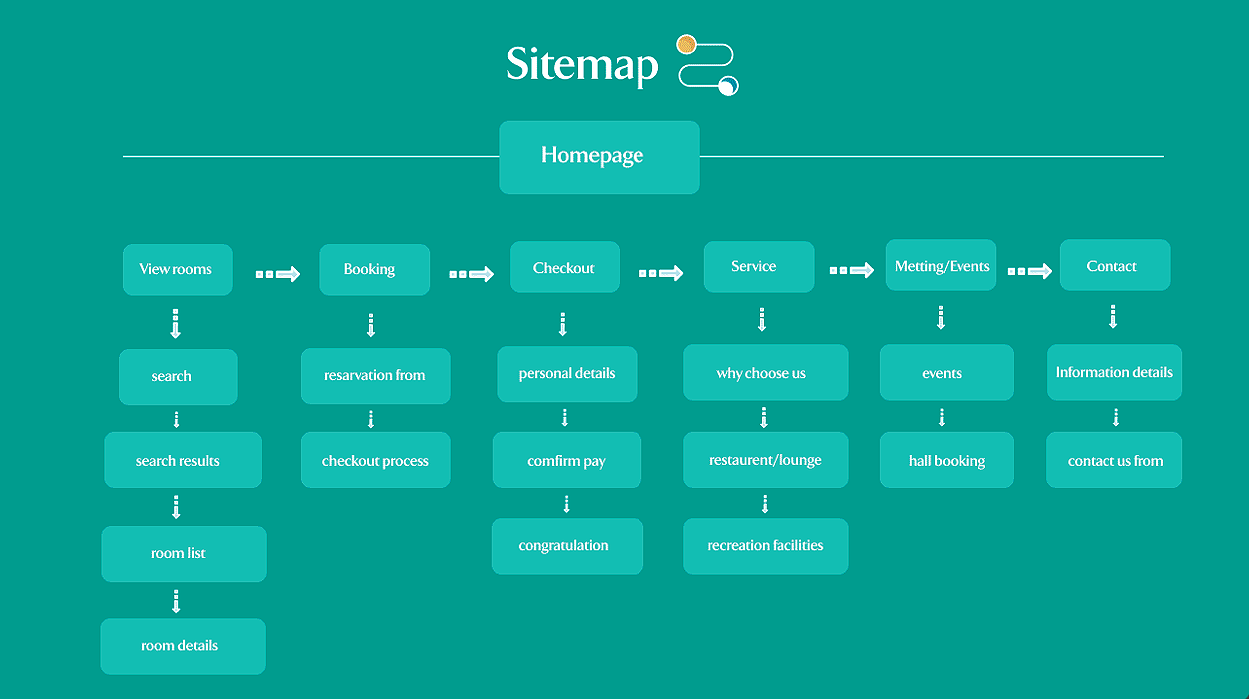Image resolution: width=1249 pixels, height=699 pixels.
Task: Select the checkout process node
Action: pos(376,460)
